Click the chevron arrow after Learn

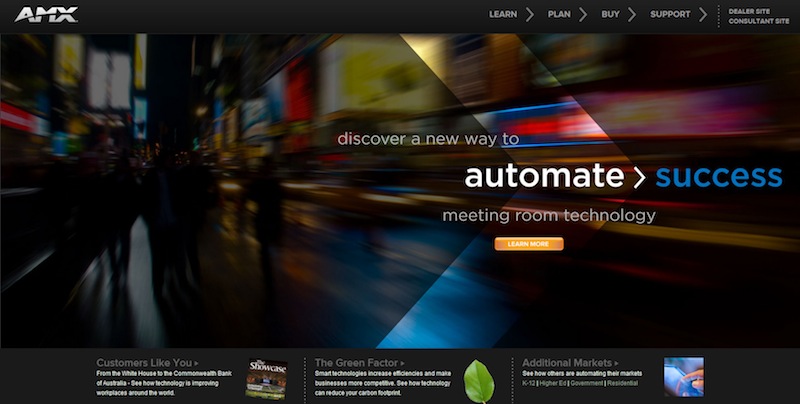530,15
